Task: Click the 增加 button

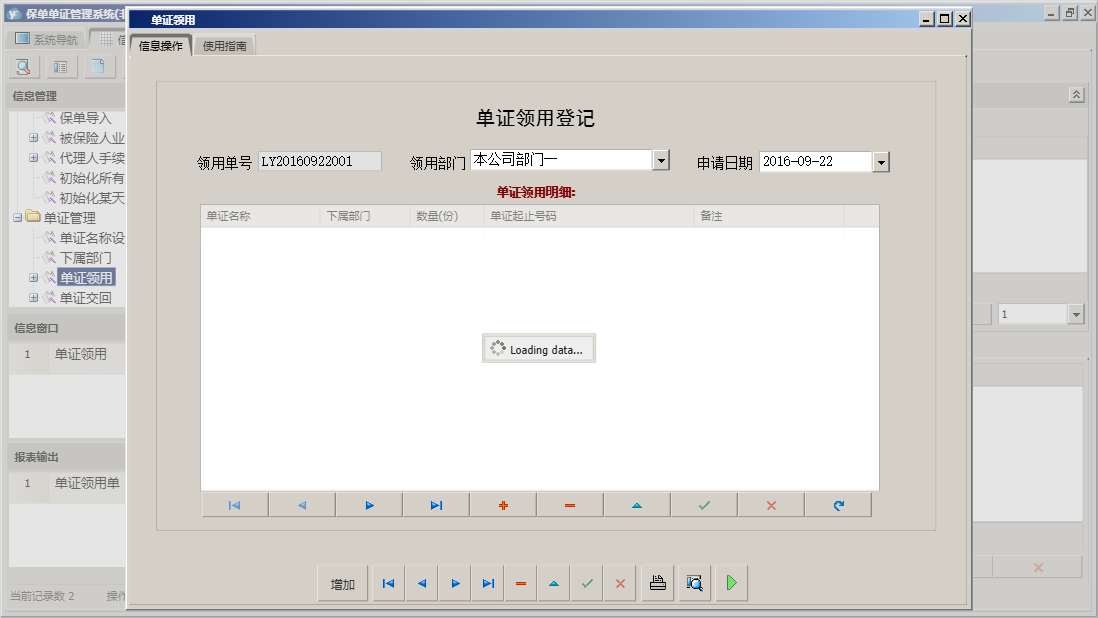Action: coord(343,584)
